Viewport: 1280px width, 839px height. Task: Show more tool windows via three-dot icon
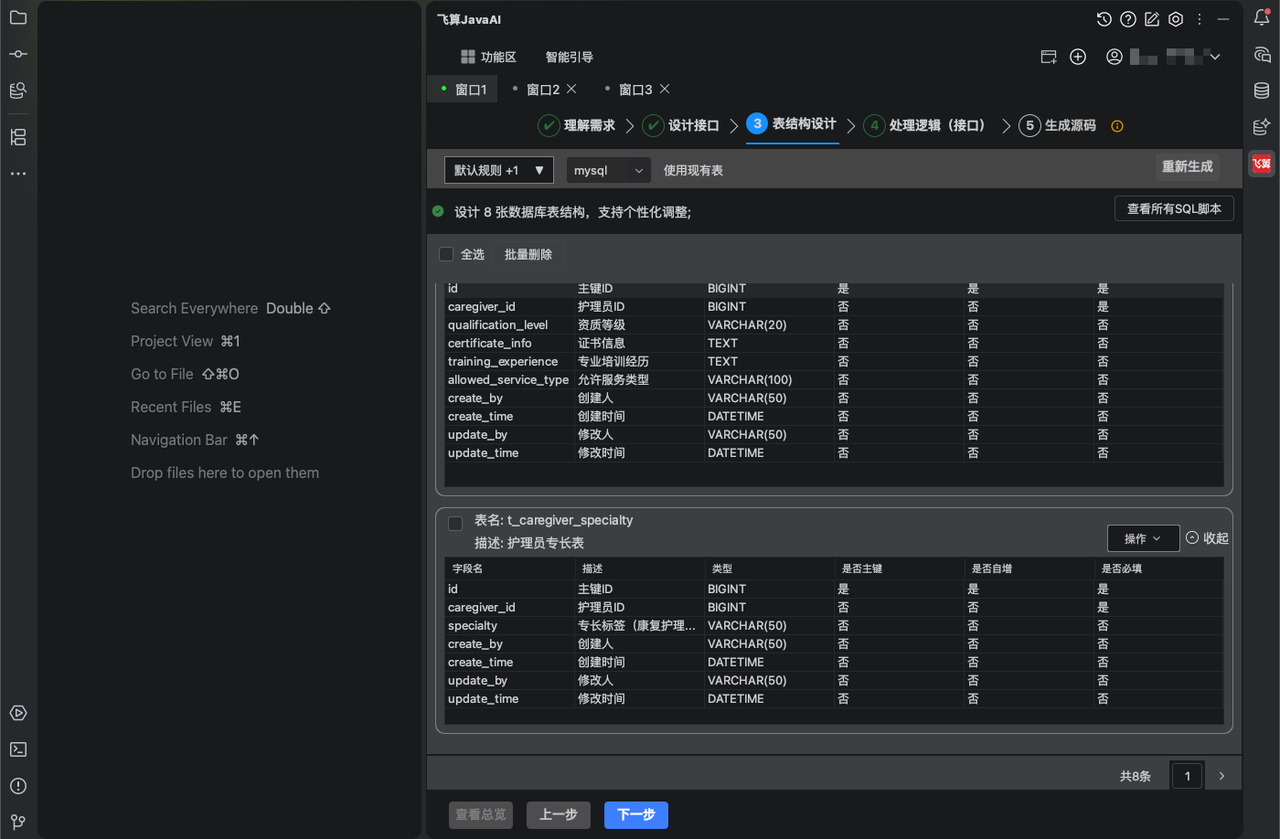point(18,174)
